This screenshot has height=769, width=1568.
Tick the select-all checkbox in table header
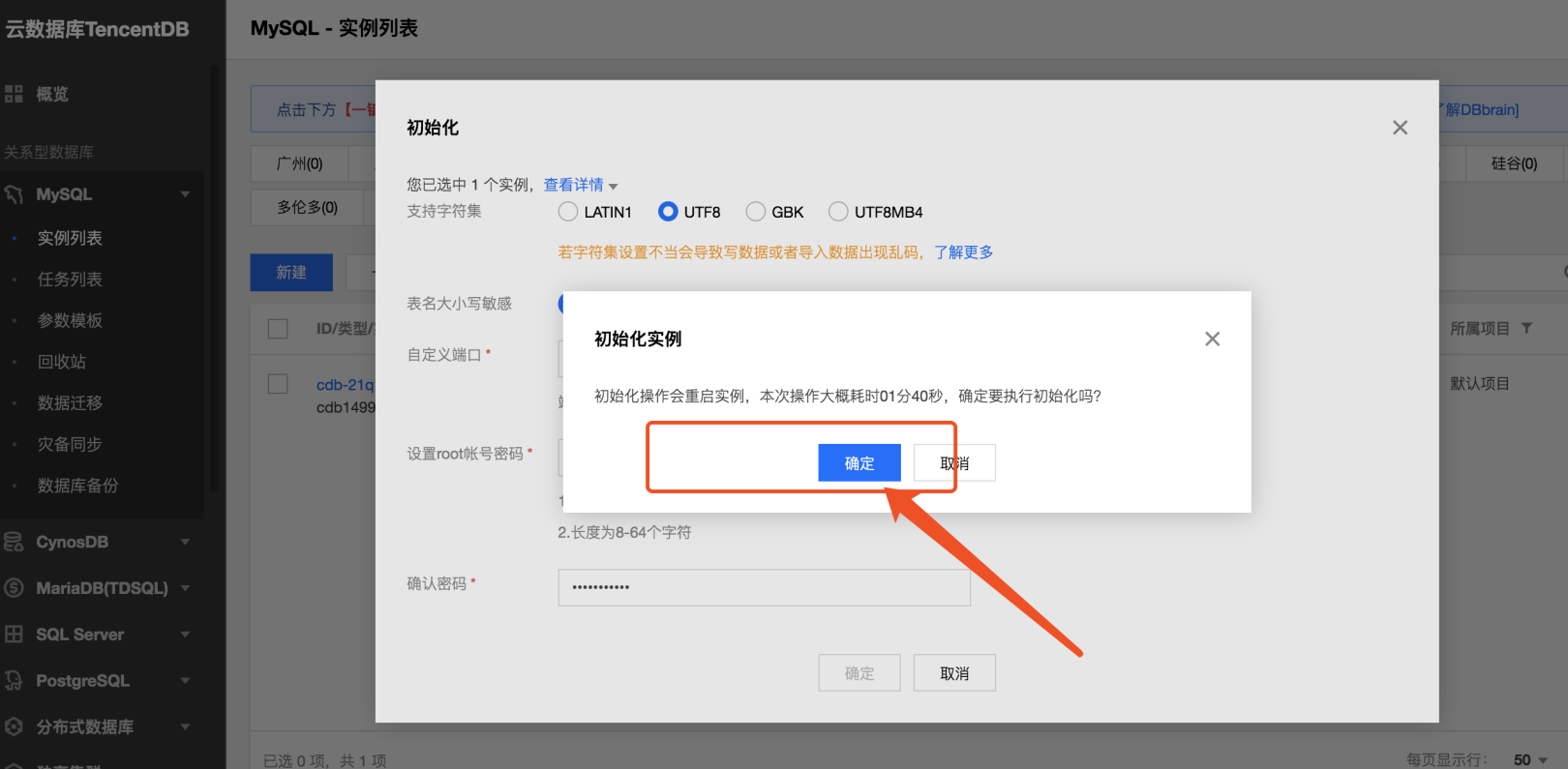[x=278, y=329]
